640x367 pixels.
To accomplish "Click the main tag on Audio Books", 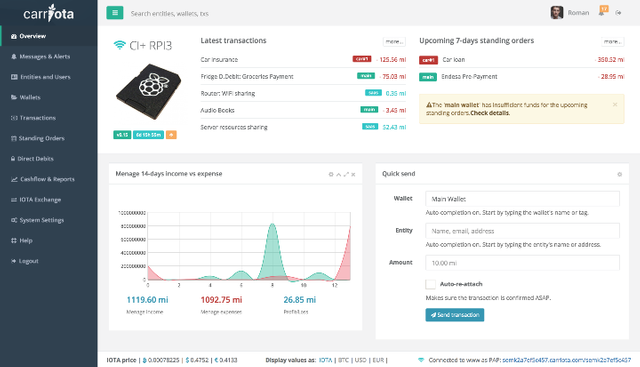I will click(369, 109).
